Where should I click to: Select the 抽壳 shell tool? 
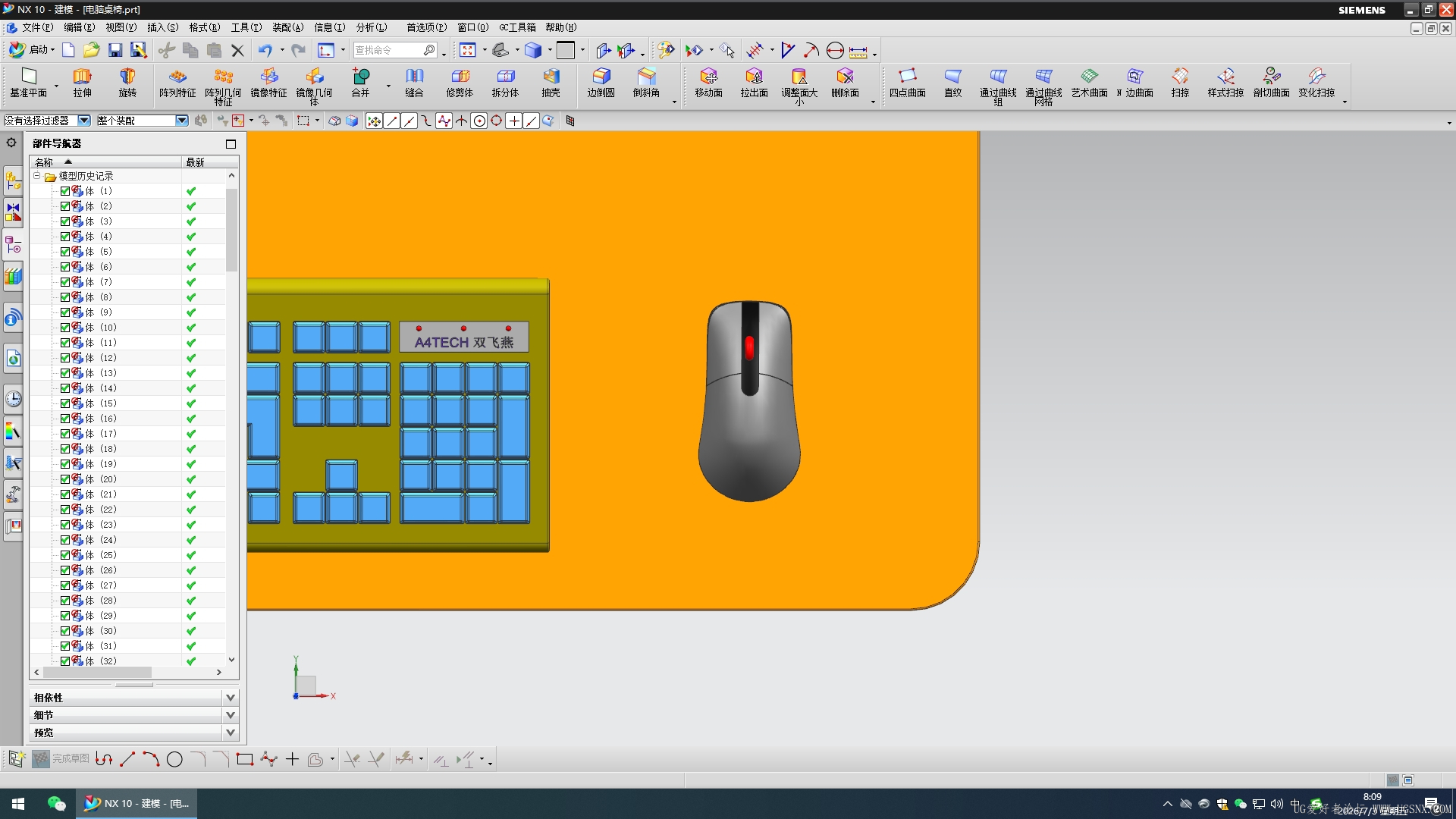coord(551,83)
